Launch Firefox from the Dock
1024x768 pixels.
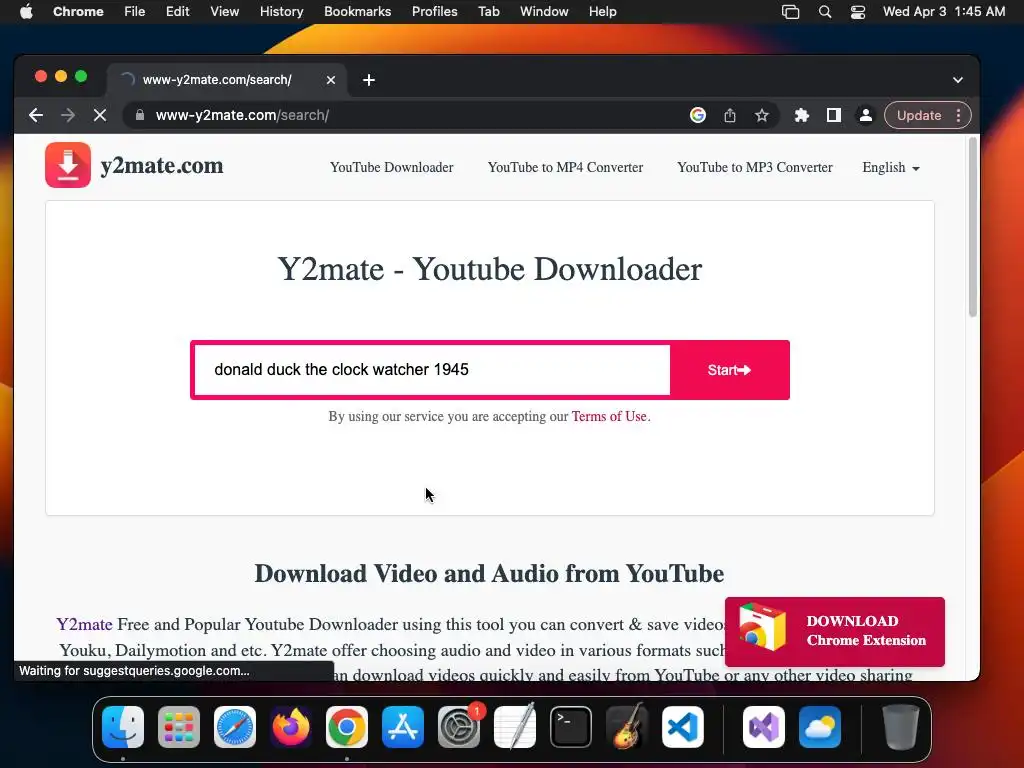pyautogui.click(x=291, y=727)
